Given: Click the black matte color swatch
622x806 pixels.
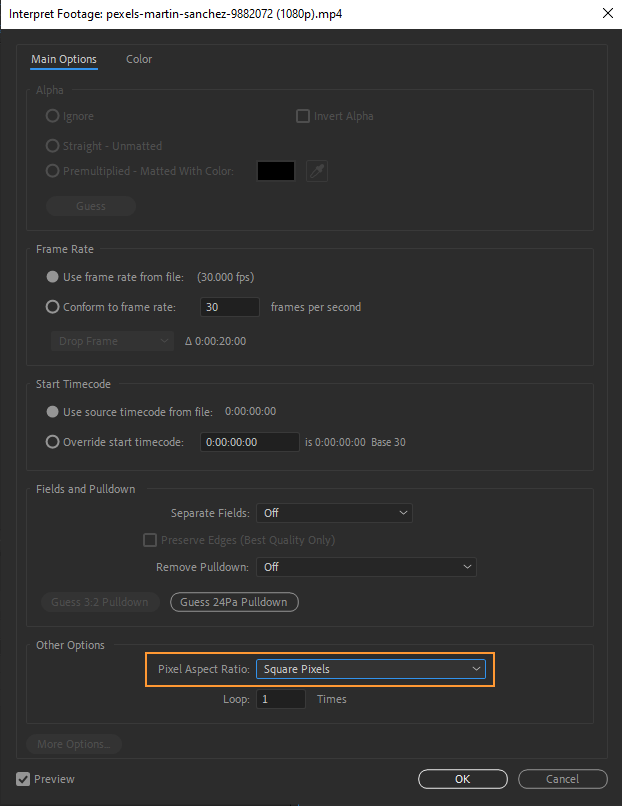Looking at the screenshot, I should [276, 171].
